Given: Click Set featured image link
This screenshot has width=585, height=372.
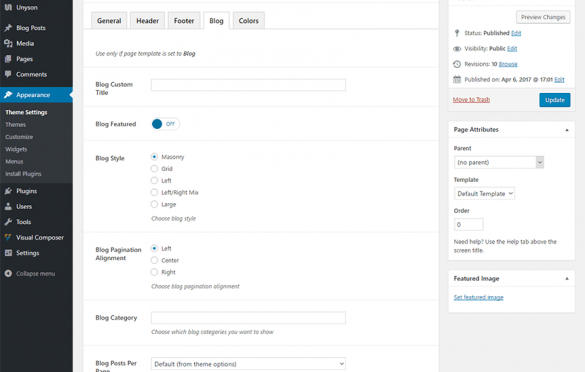Looking at the screenshot, I should 479,297.
